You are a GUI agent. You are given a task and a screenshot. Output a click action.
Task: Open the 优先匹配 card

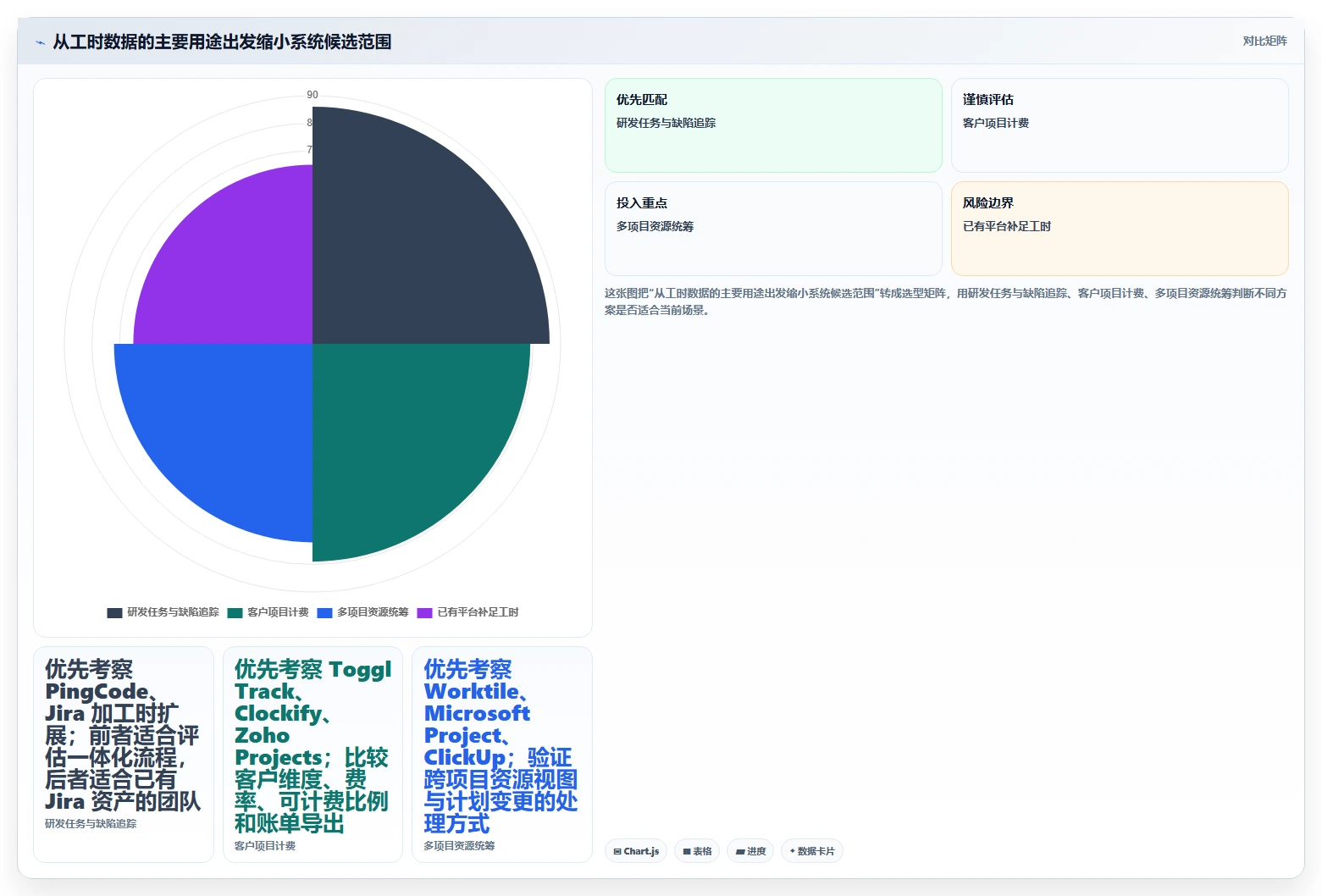[773, 125]
